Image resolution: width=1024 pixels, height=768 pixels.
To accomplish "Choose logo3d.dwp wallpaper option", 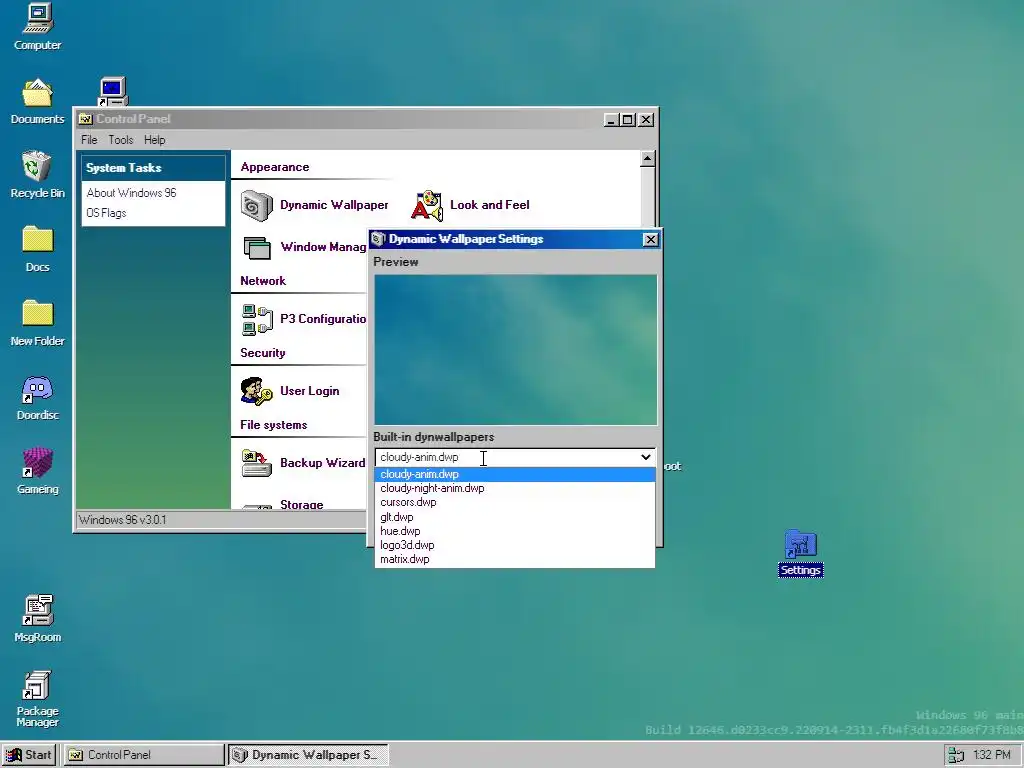I will (x=515, y=545).
